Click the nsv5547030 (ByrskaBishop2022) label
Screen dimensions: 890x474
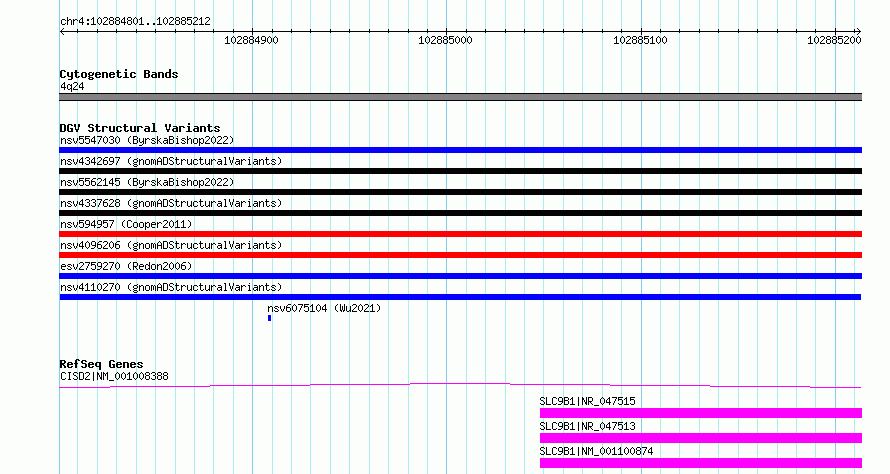[147, 140]
